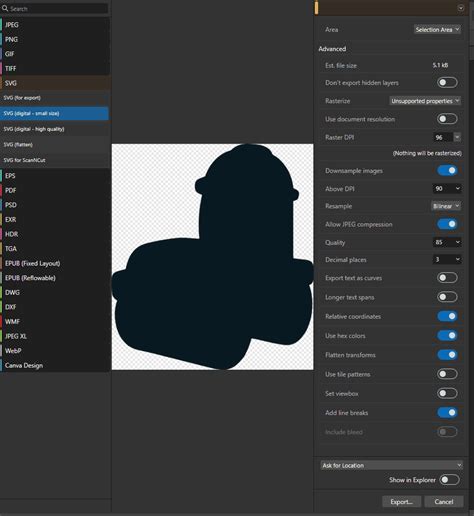This screenshot has height=516, width=474.
Task: Toggle Show in Explorer switch
Action: (x=449, y=480)
